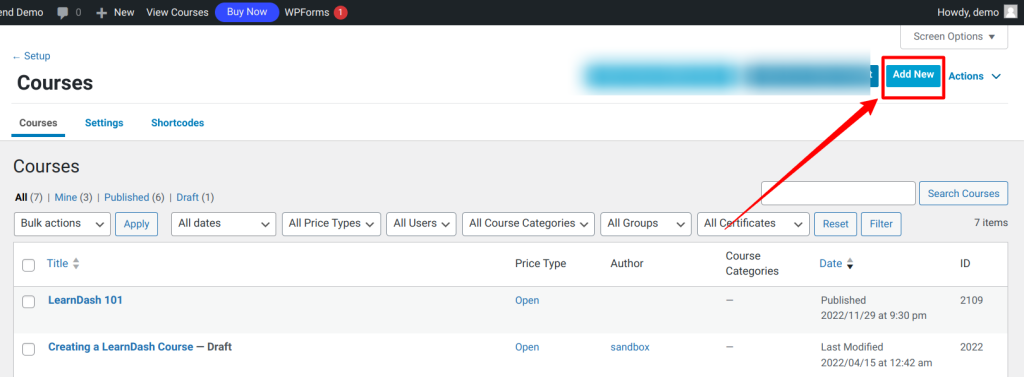Open the All Certificates dropdown
Image resolution: width=1024 pixels, height=377 pixels.
tap(753, 223)
